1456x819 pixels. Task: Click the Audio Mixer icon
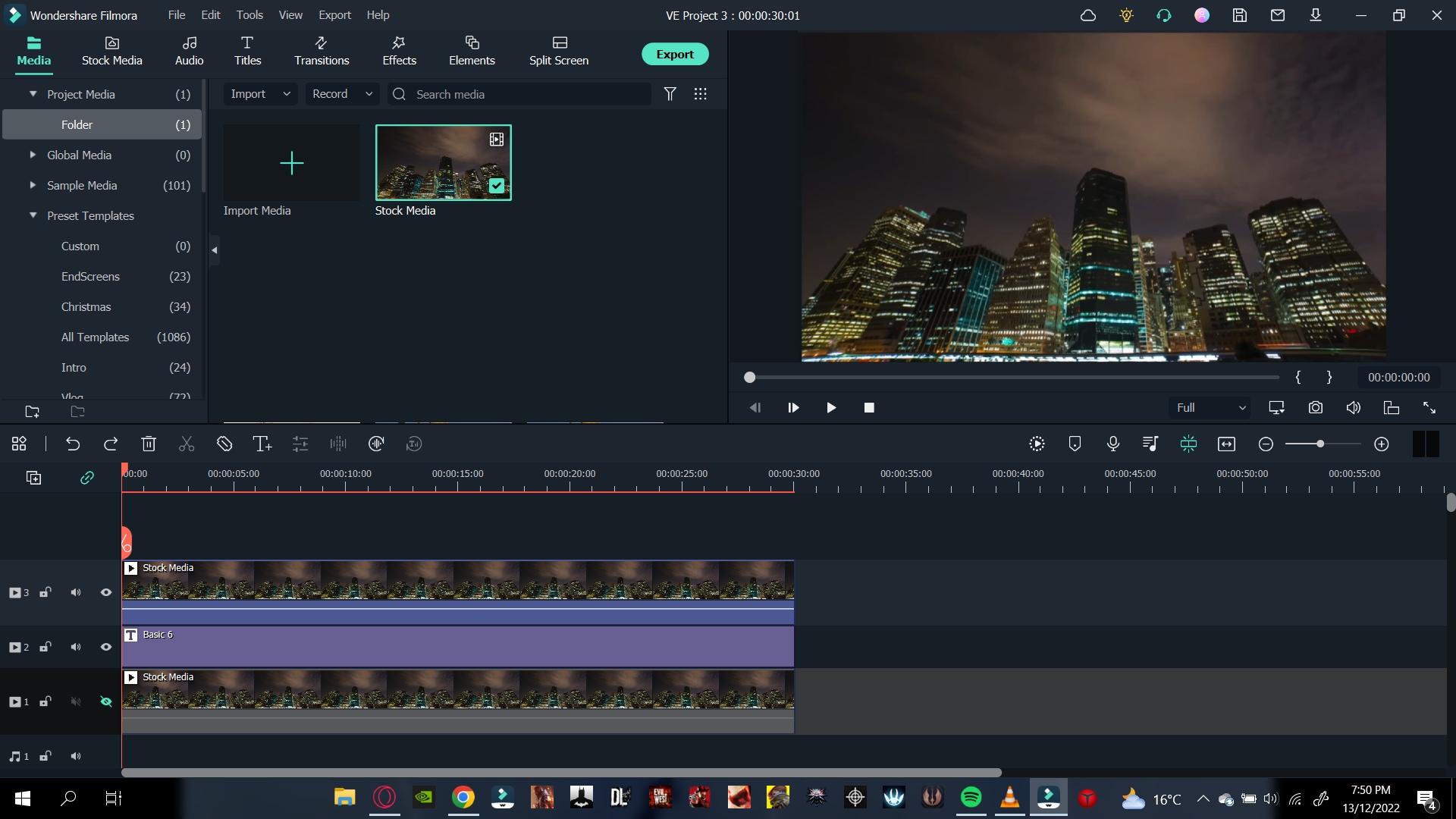1152,444
